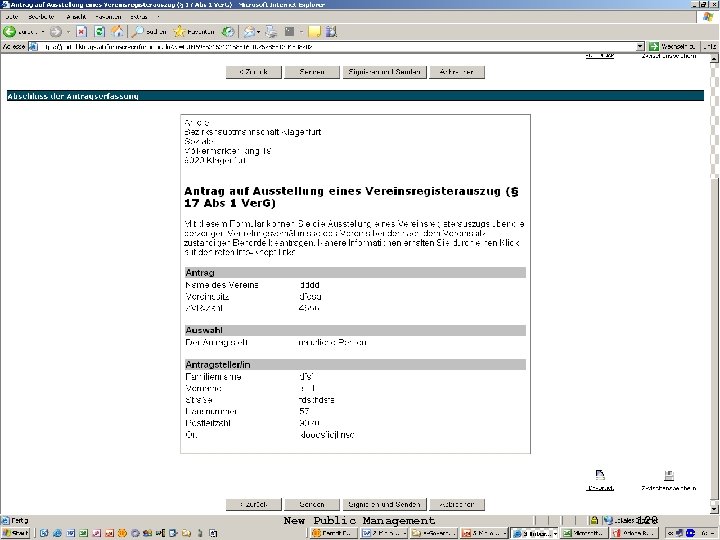
Task: Open the Mail envelope toolbar icon
Action: (x=249, y=31)
